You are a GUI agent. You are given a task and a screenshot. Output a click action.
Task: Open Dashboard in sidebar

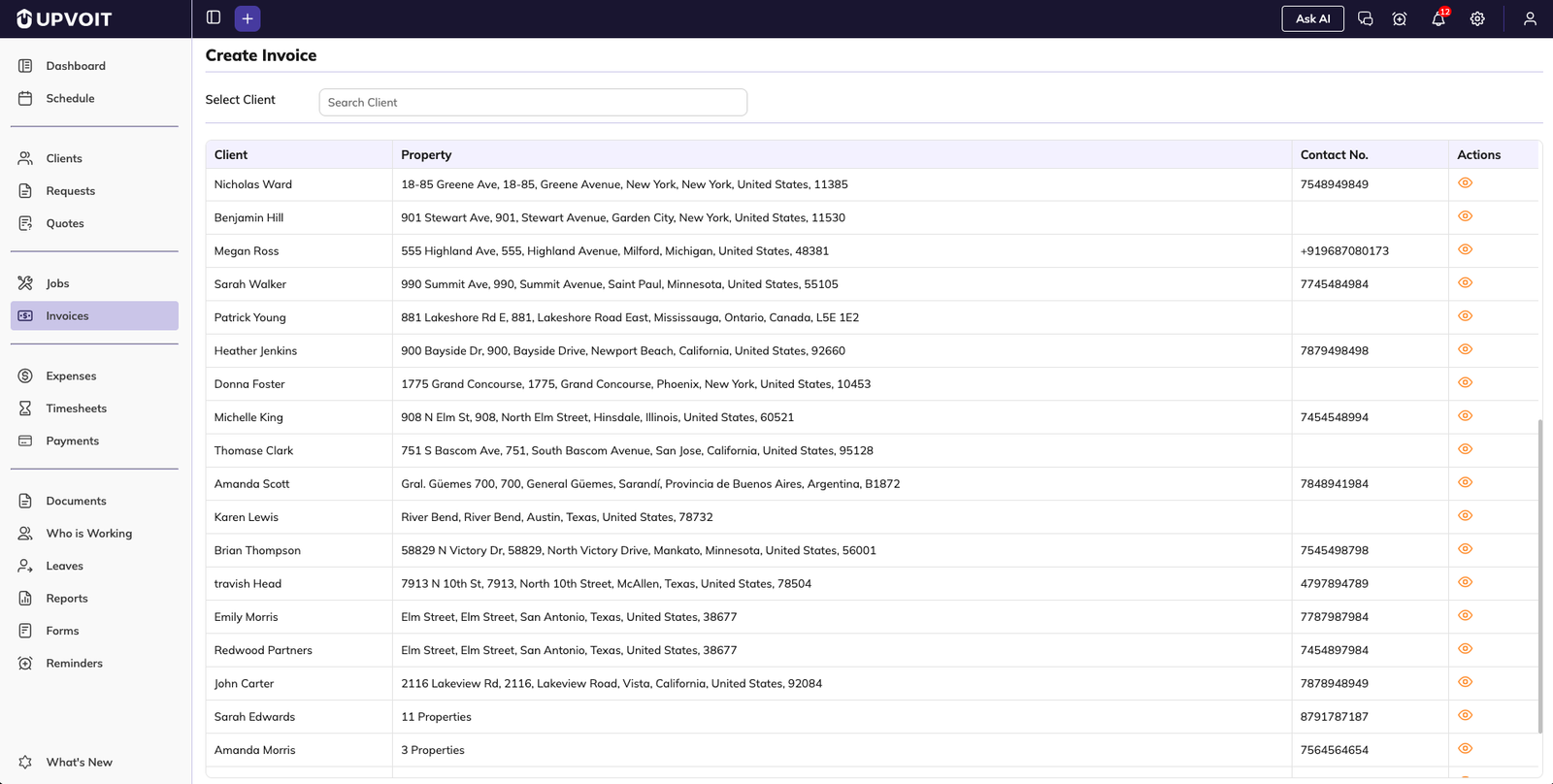[x=94, y=66]
